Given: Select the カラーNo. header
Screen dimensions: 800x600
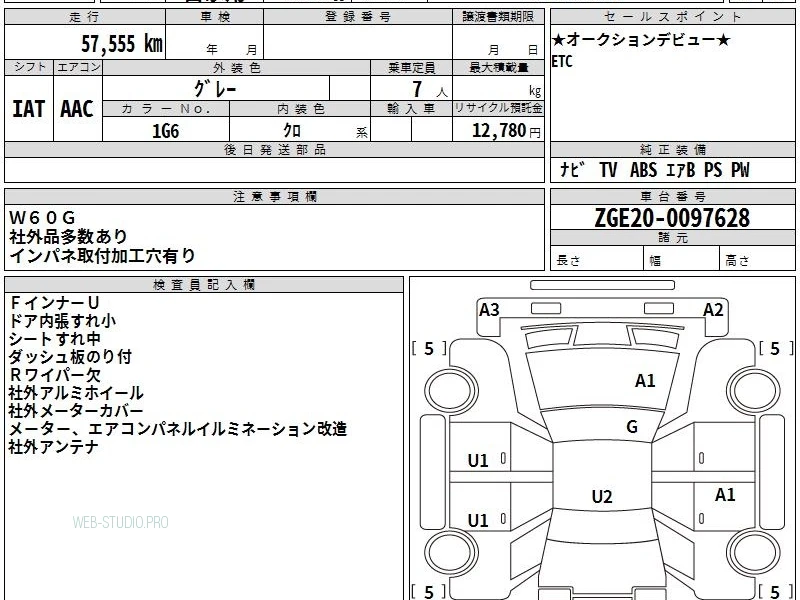Looking at the screenshot, I should pos(166,109).
